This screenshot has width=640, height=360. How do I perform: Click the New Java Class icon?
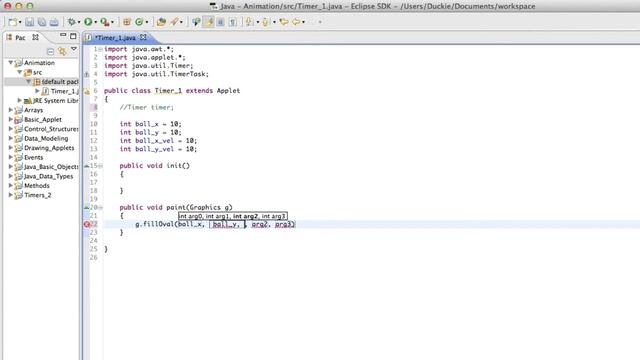point(139,22)
